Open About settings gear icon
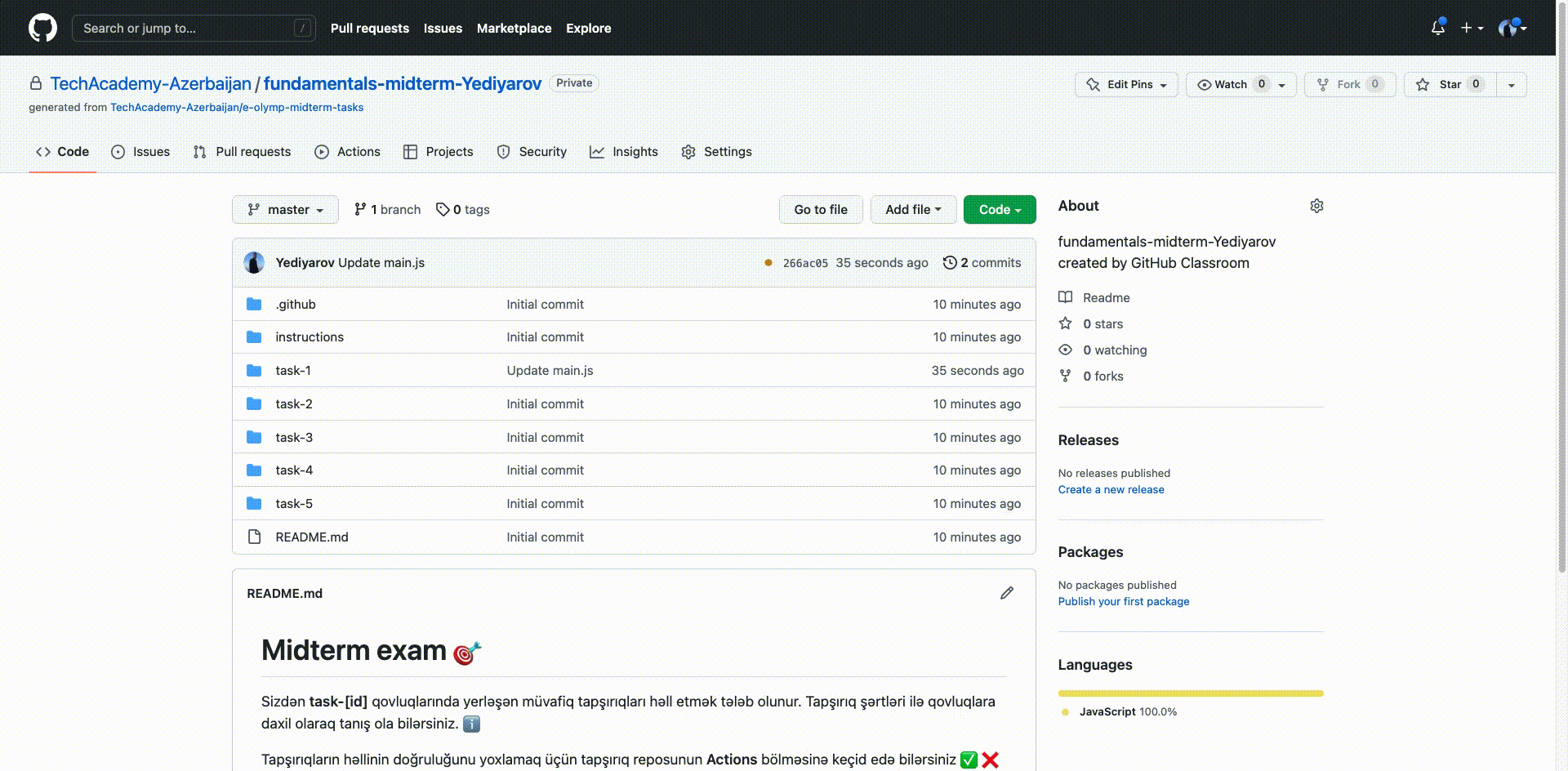 (1316, 206)
